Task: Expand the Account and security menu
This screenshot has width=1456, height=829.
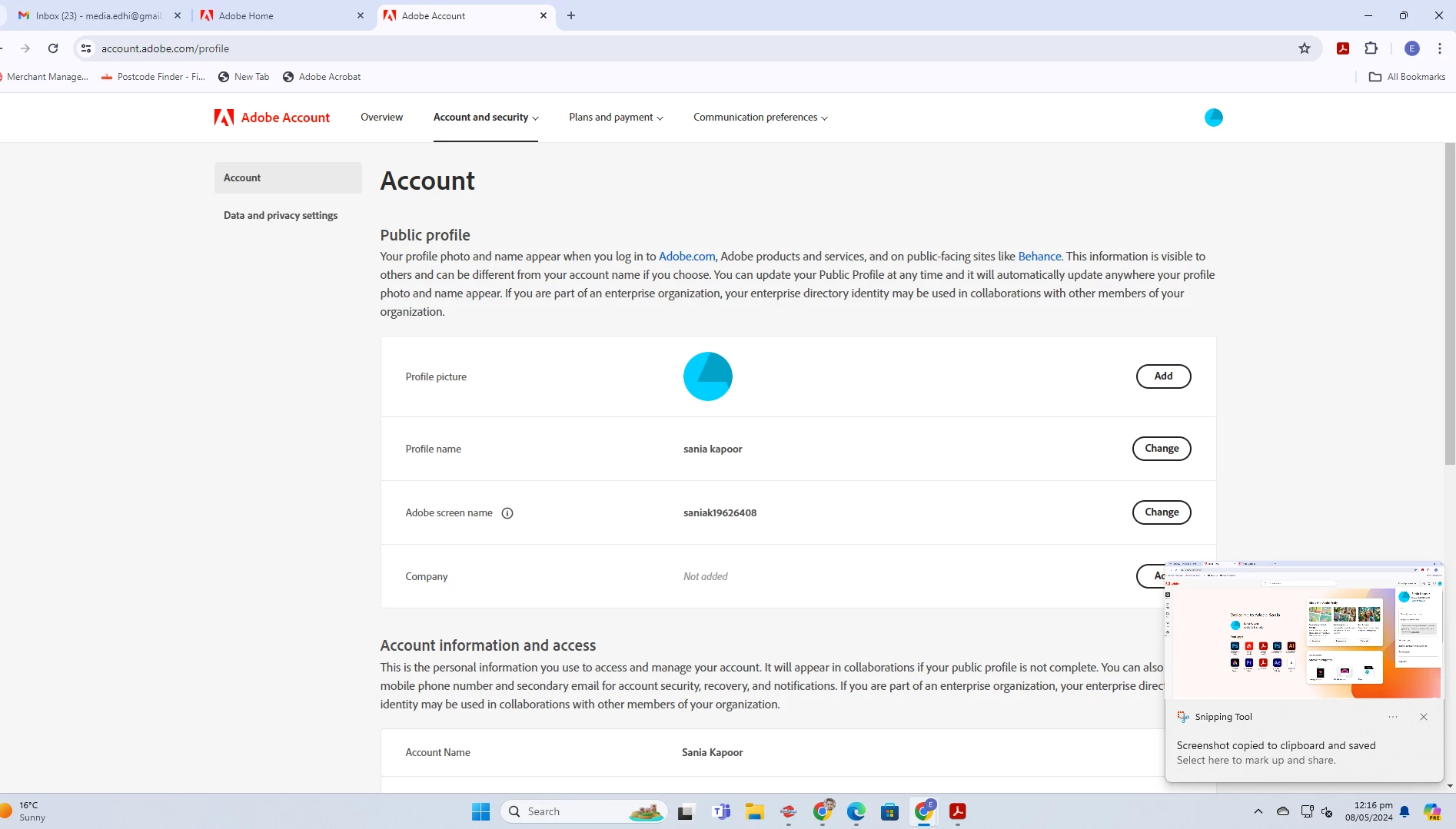Action: (486, 118)
